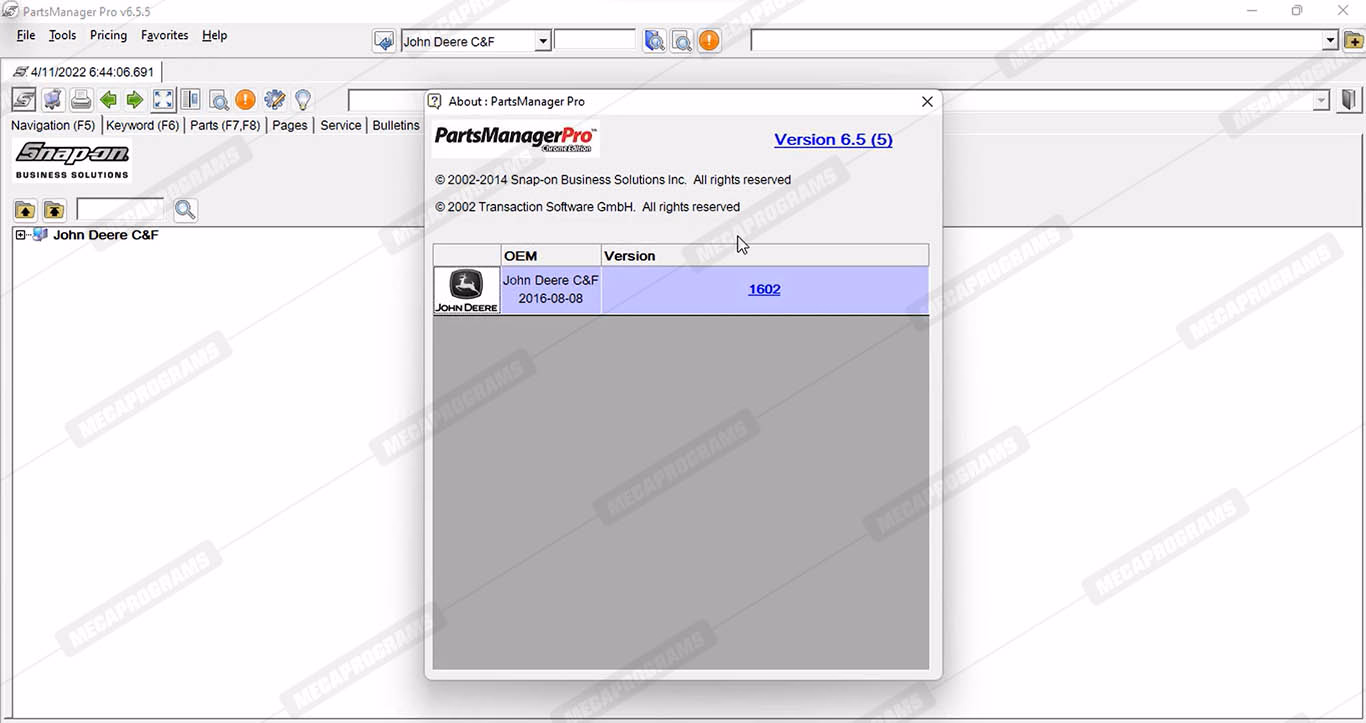This screenshot has width=1366, height=723.
Task: Click the Snap-on S home icon in toolbar
Action: point(24,100)
